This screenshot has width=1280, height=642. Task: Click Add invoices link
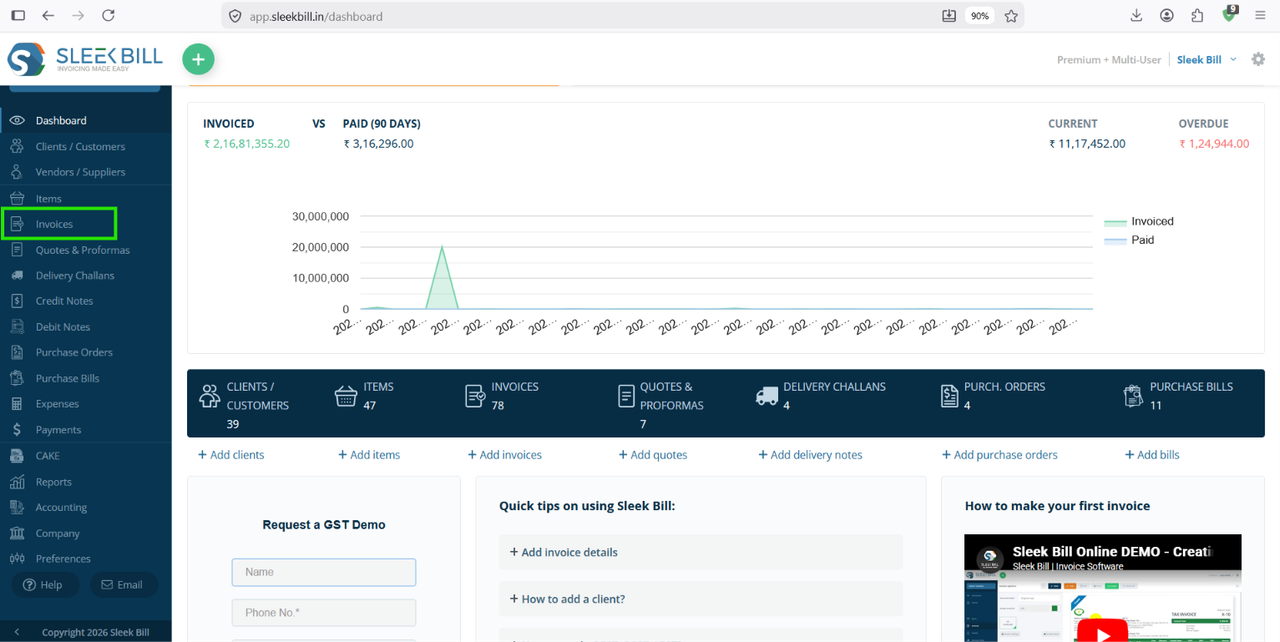coord(505,455)
